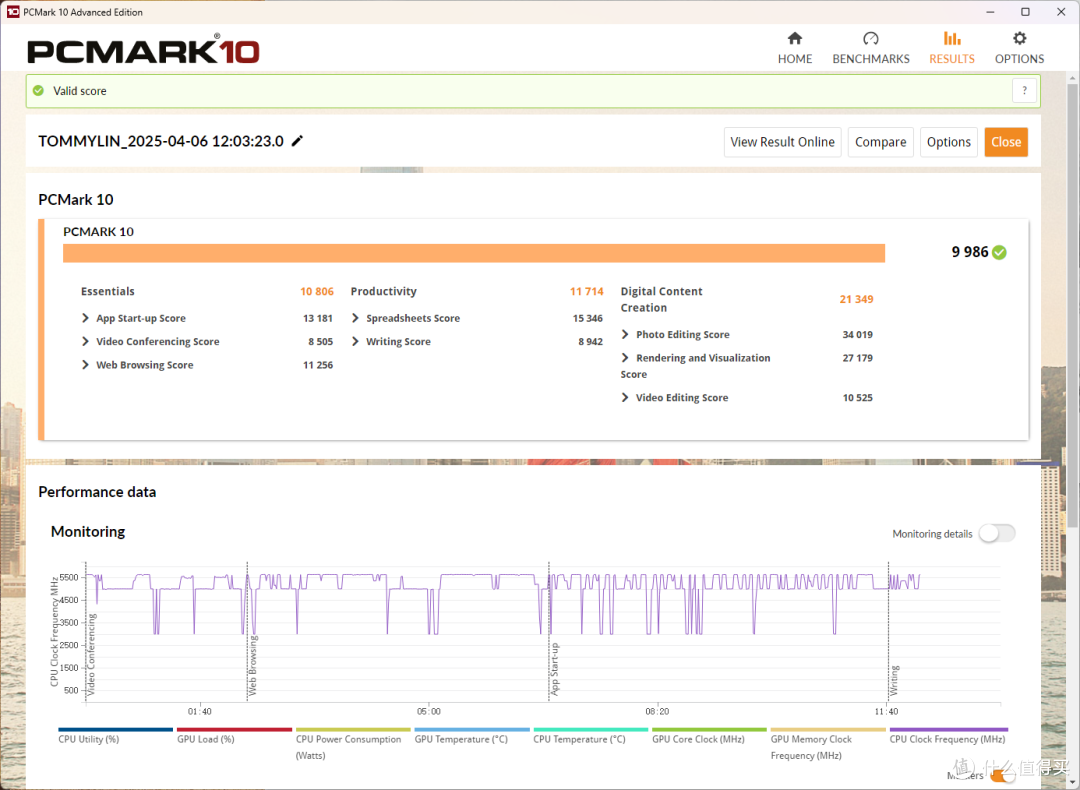
Task: Click the View Result Online button
Action: 782,142
